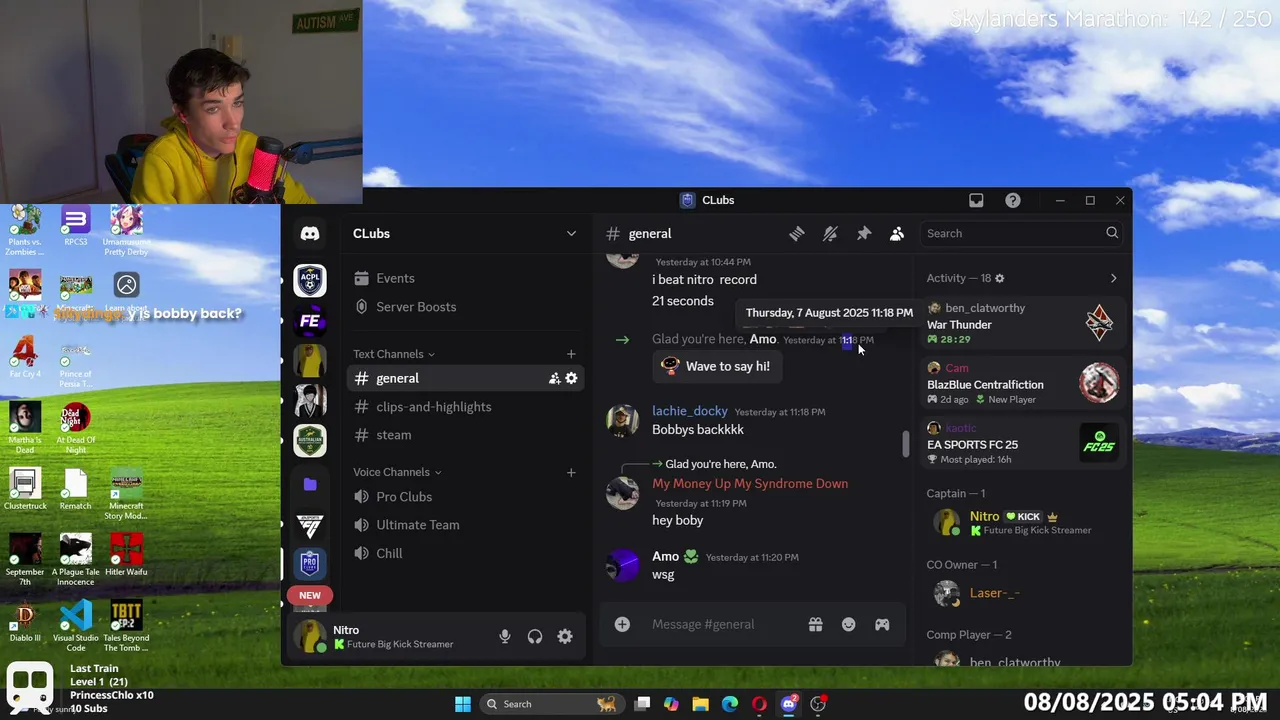1280x720 pixels.
Task: Click the 'Bobbys backkkk' message text
Action: (698, 430)
